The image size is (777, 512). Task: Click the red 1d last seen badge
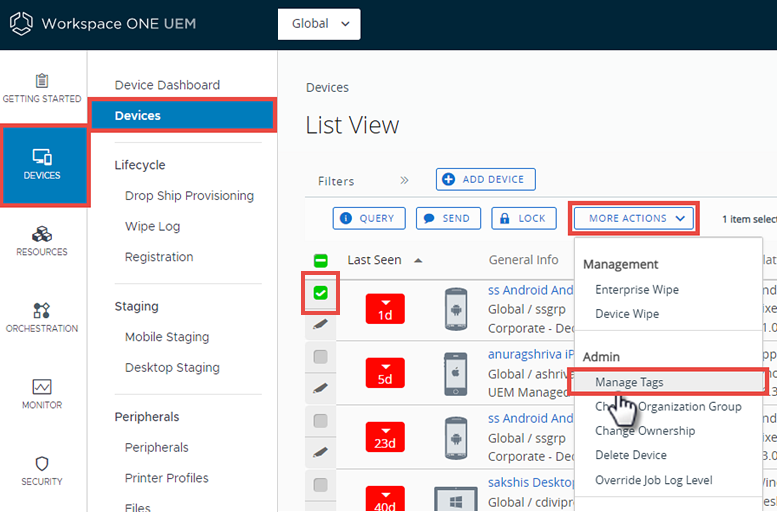385,309
